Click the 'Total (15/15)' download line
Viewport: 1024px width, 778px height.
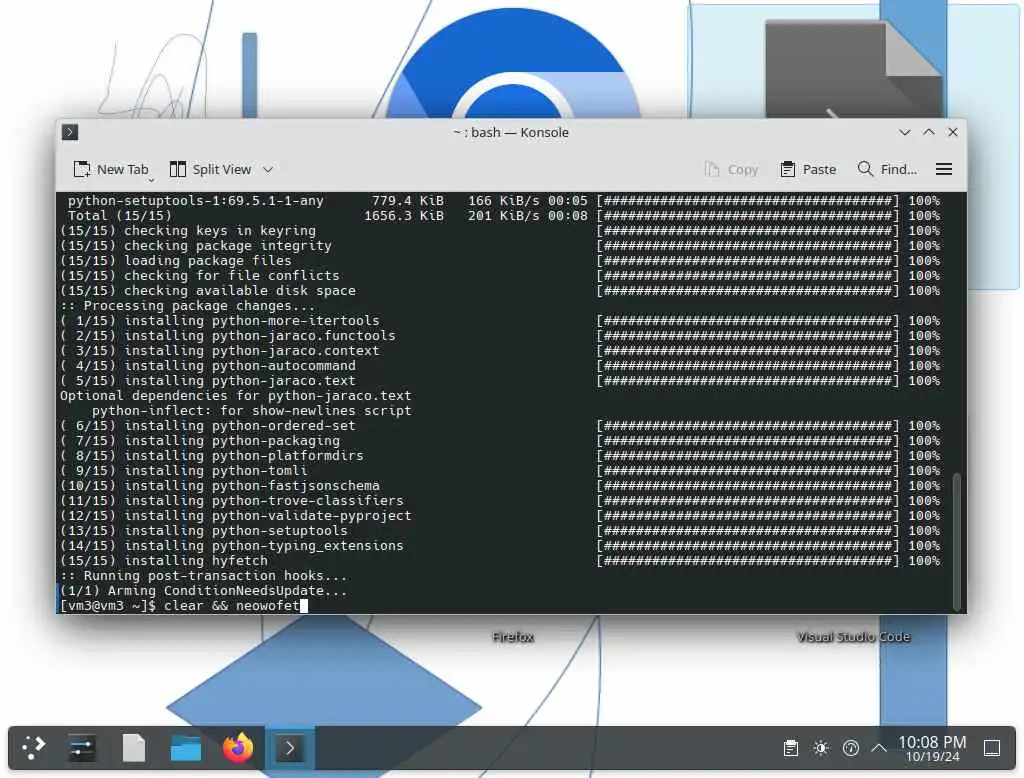coord(500,216)
